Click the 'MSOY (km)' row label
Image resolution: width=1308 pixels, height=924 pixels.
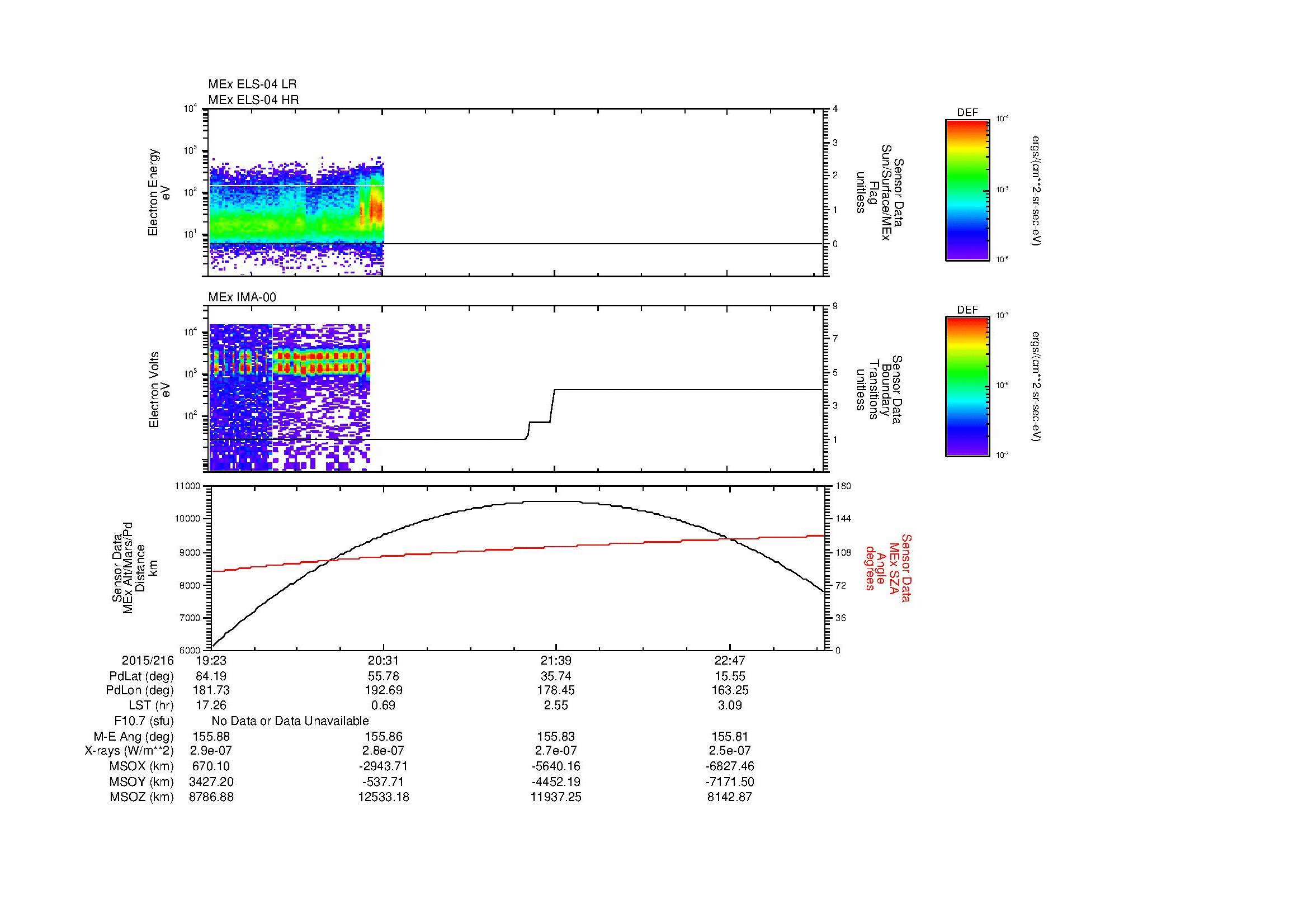(142, 782)
